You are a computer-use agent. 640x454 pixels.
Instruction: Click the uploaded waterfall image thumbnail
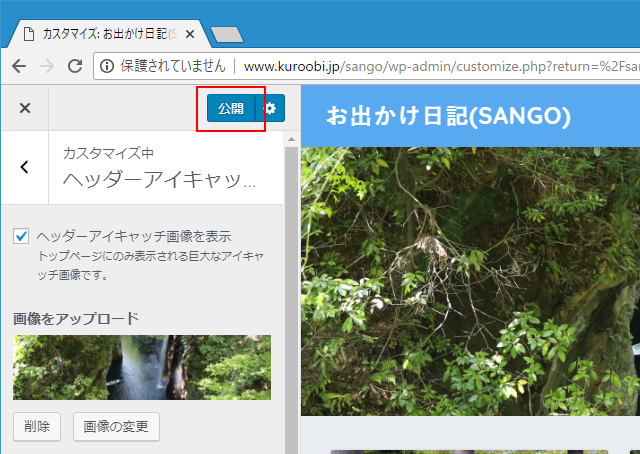click(x=142, y=367)
